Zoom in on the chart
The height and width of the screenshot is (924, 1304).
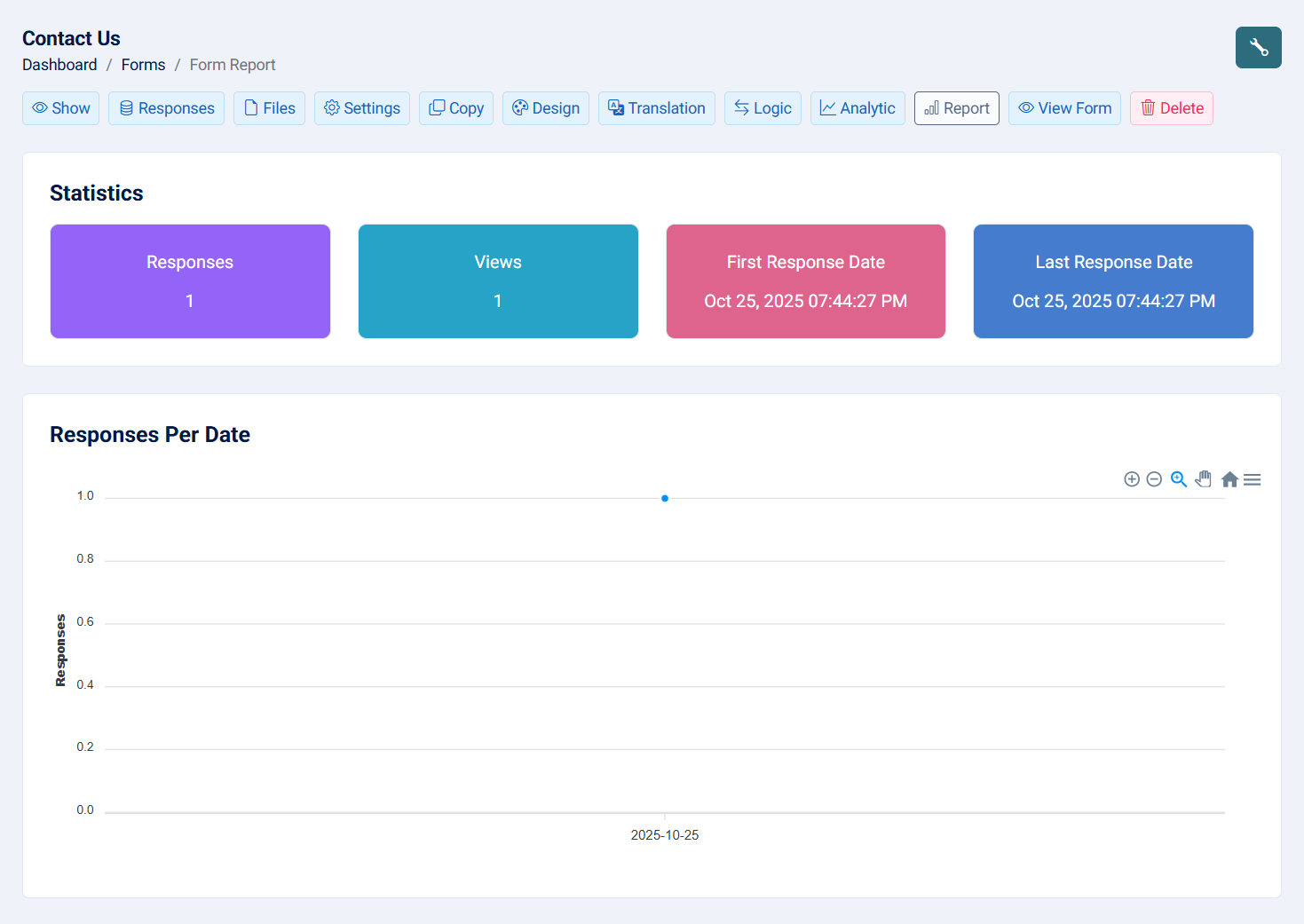point(1131,479)
